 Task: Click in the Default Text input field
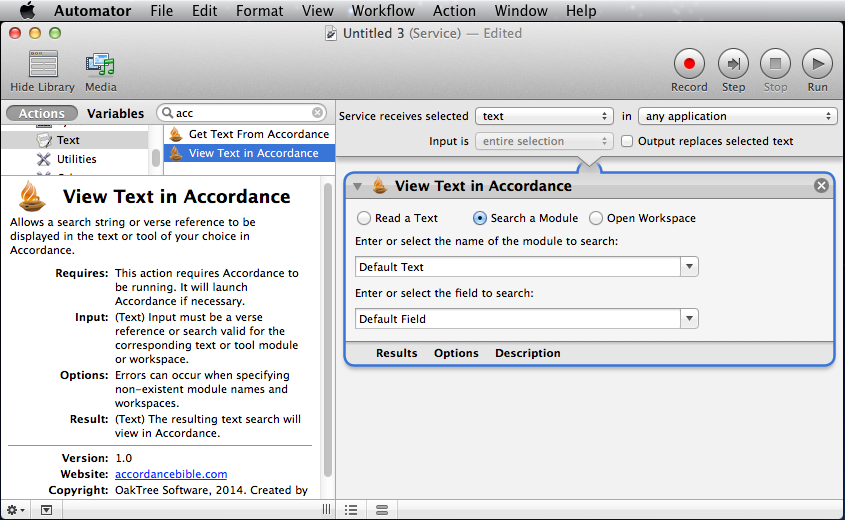pyautogui.click(x=517, y=267)
